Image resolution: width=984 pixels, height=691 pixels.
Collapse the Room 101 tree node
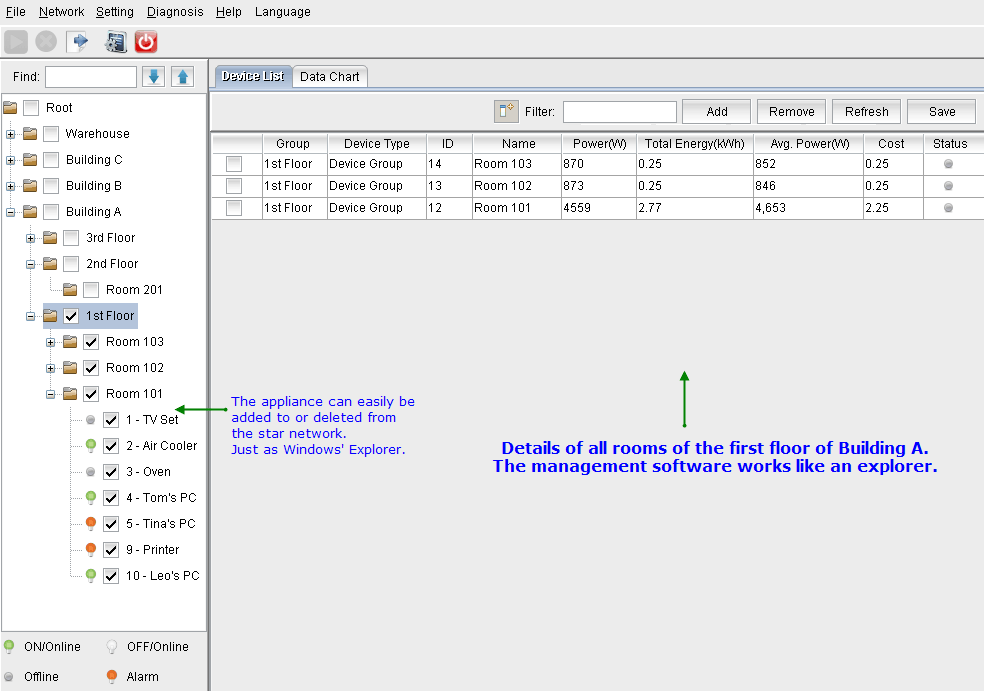(50, 395)
